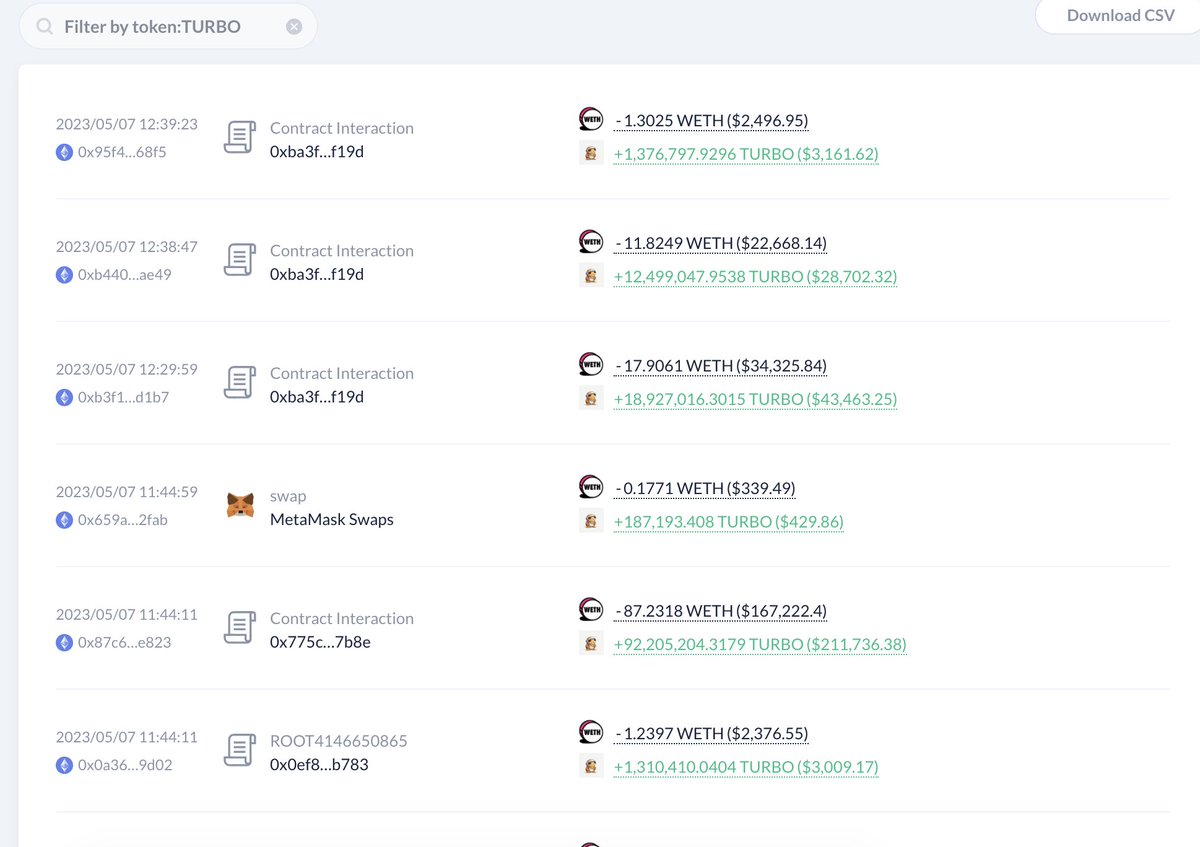Image resolution: width=1200 pixels, height=847 pixels.
Task: Open +92,205,204.3179 TURBO amount link
Action: (760, 645)
